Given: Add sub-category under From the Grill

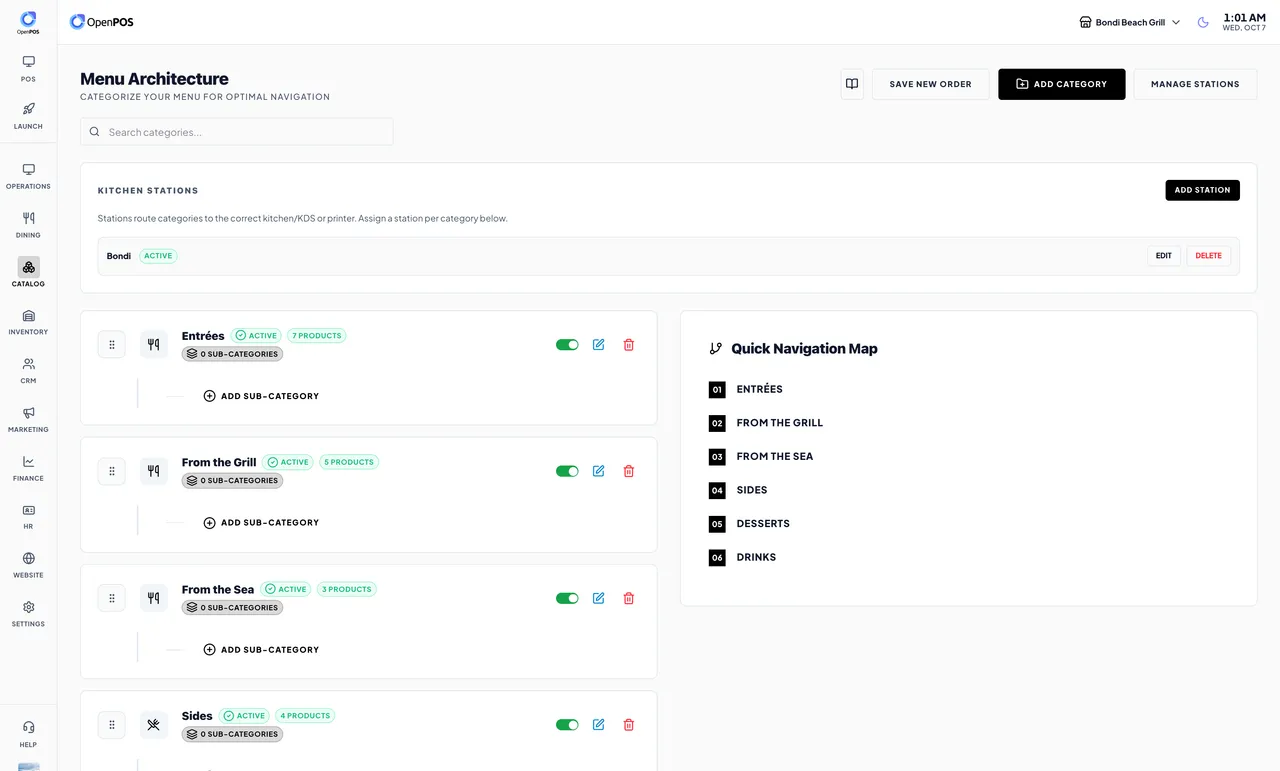Looking at the screenshot, I should [261, 523].
